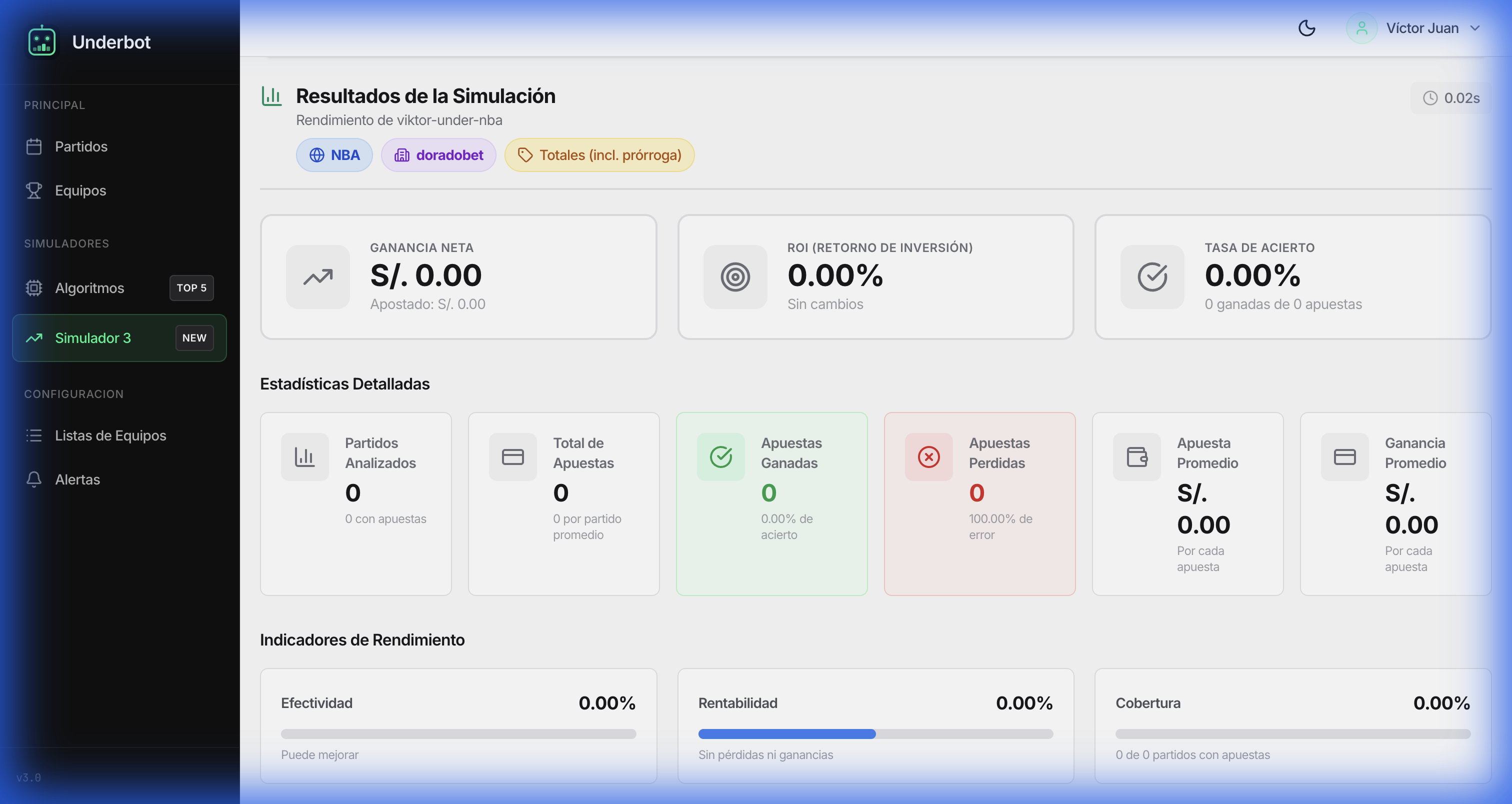Image resolution: width=1512 pixels, height=804 pixels.
Task: Click the Apuestas Perdidas error icon
Action: point(929,456)
